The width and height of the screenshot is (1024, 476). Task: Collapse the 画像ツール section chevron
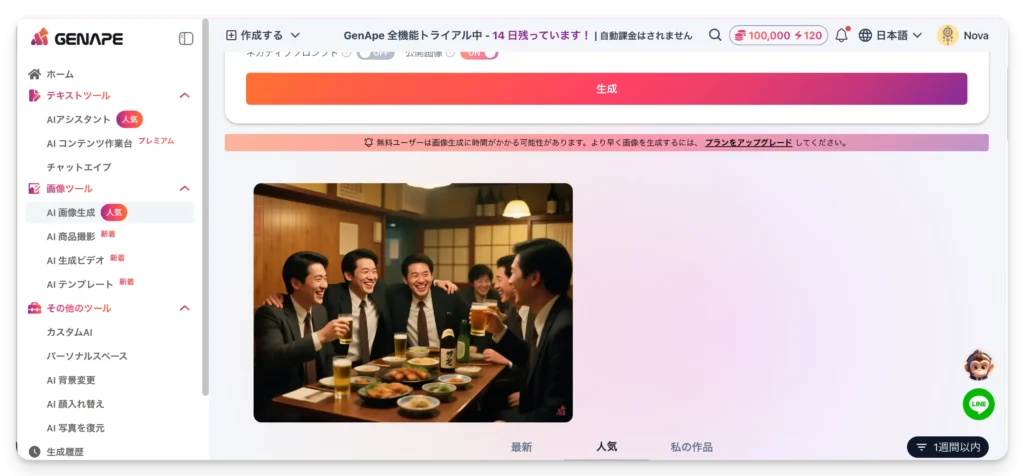(x=185, y=189)
